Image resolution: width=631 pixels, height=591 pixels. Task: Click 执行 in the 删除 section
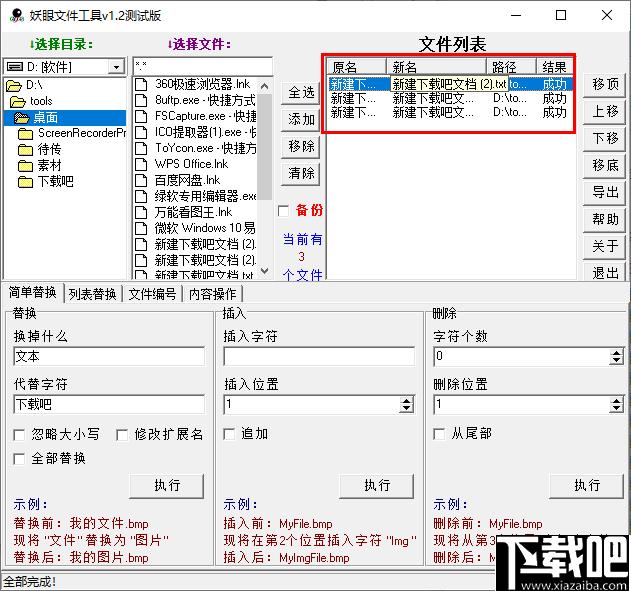click(x=587, y=486)
